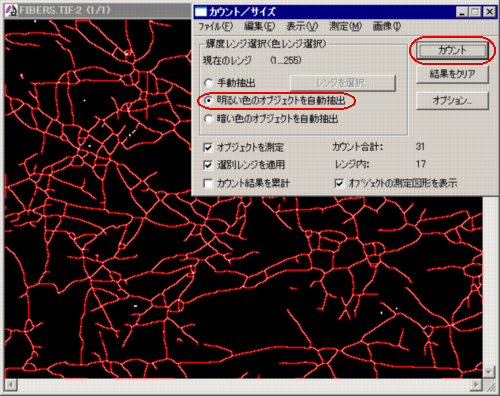Click the horizontal scrollbar right arrow
The image size is (500, 396).
[x=476, y=385]
